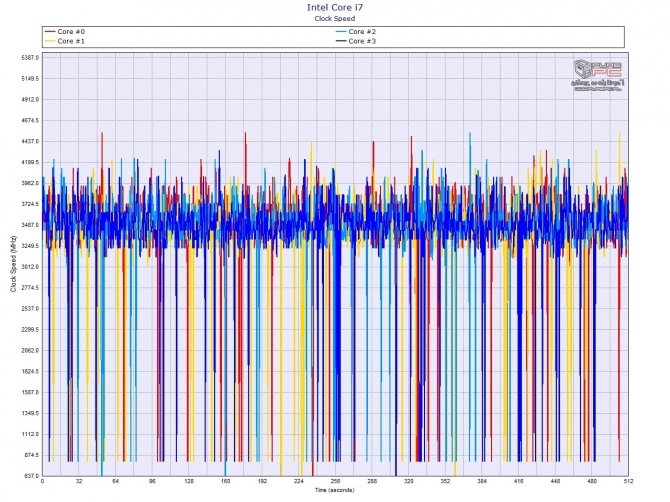The image size is (670, 502).
Task: Click the 4199.5 y-axis value
Action: tap(30, 162)
